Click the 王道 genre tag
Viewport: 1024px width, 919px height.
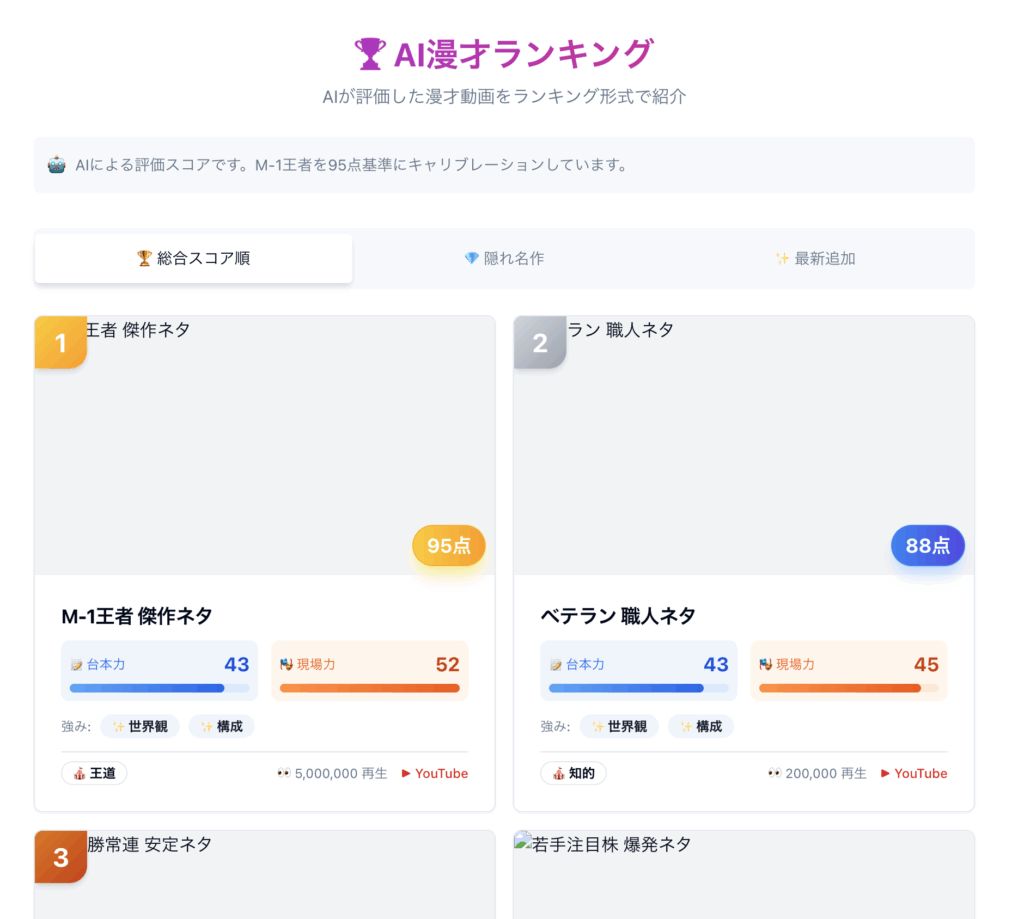tap(94, 773)
